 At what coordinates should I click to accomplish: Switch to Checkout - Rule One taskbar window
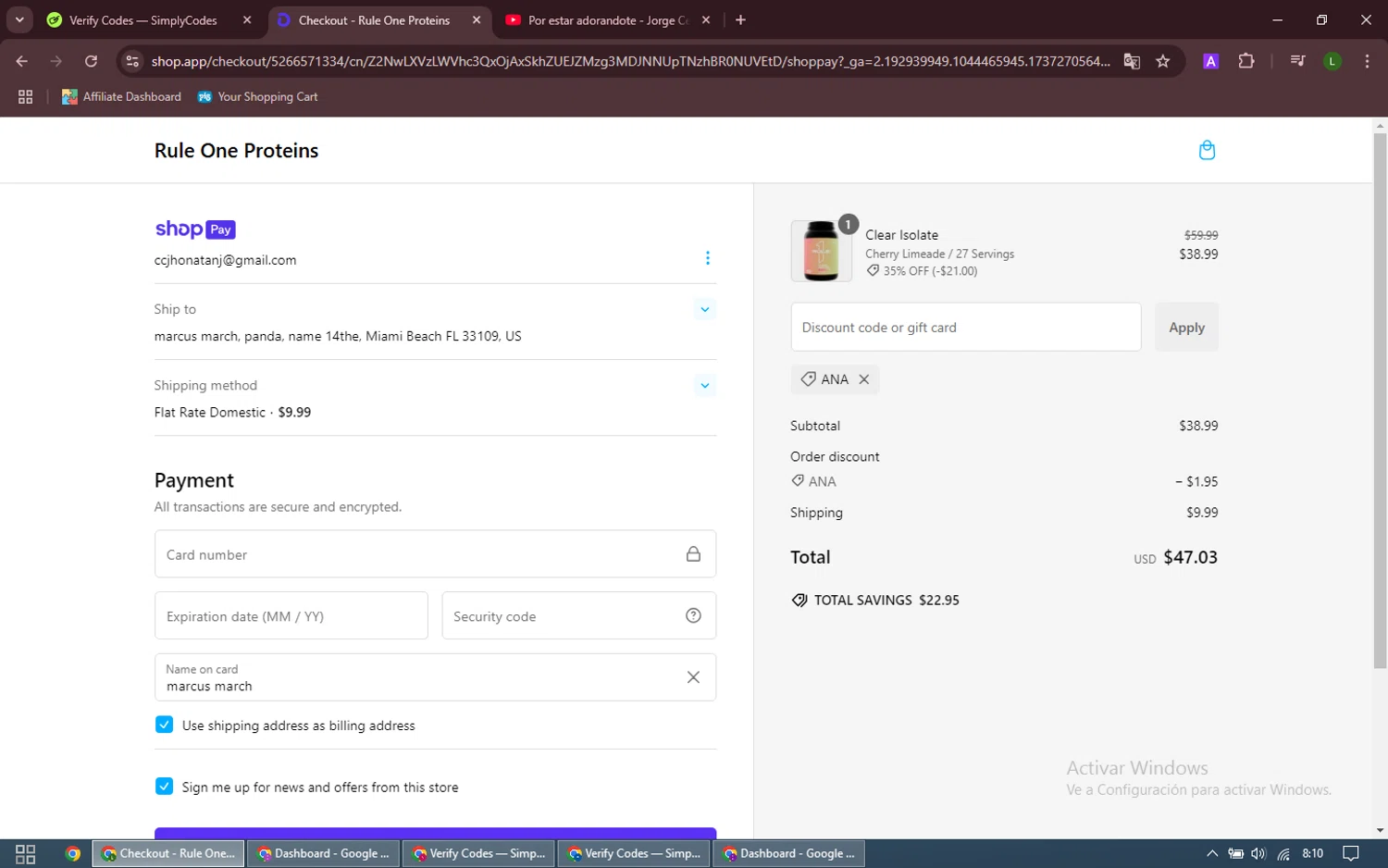(168, 853)
